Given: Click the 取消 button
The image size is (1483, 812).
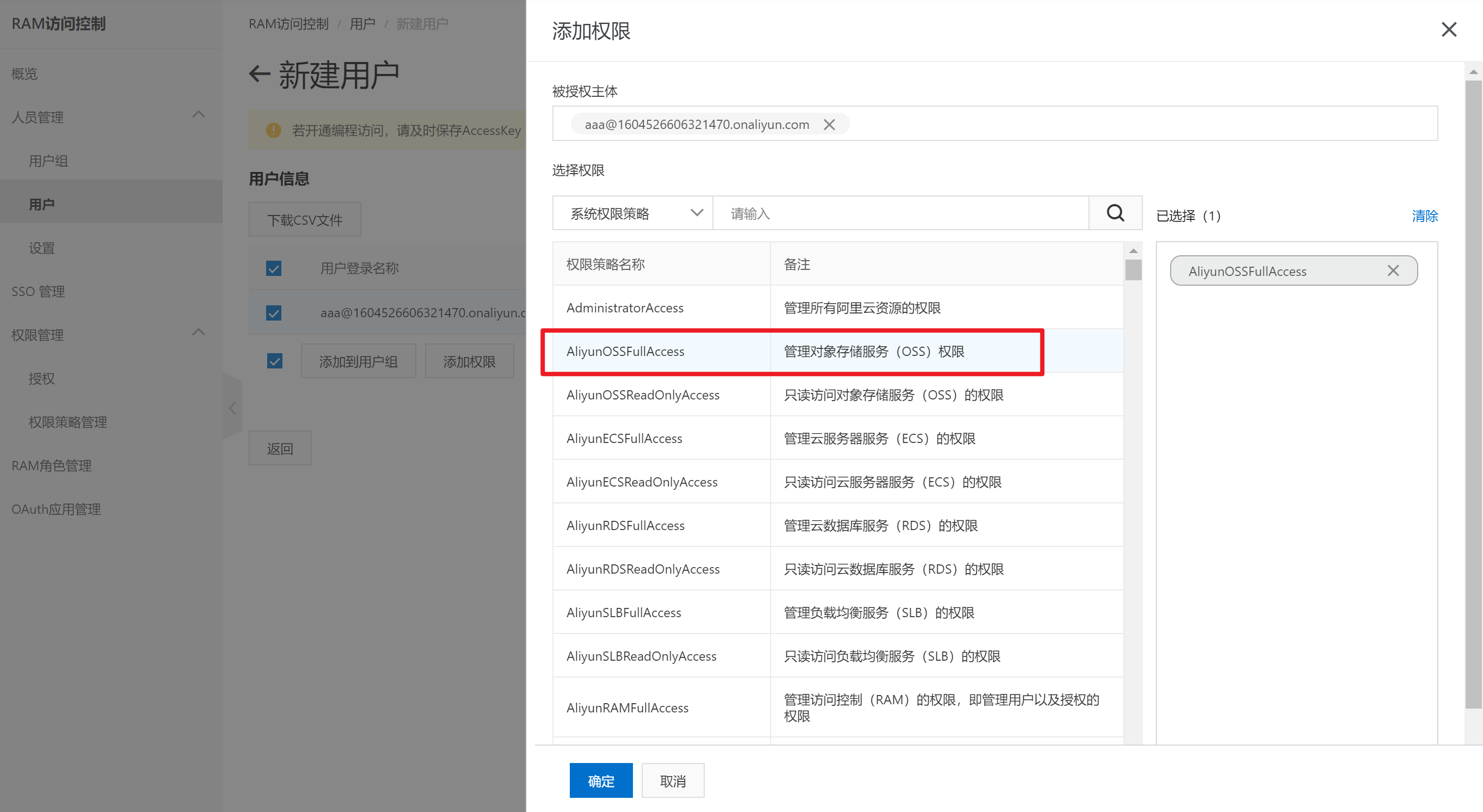Looking at the screenshot, I should [x=673, y=781].
